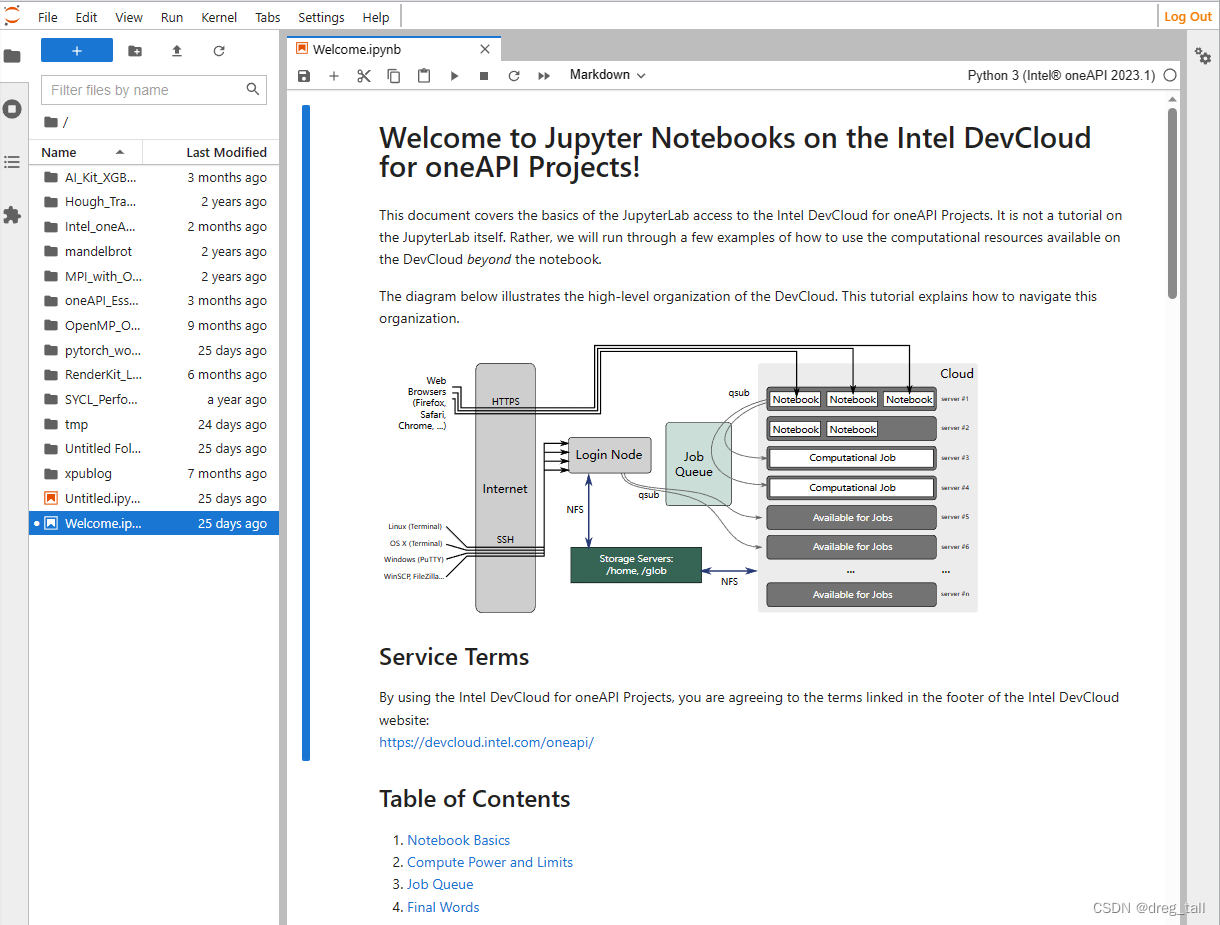Select the MPI_with_O... folder
Viewport: 1220px width, 925px height.
tap(154, 276)
